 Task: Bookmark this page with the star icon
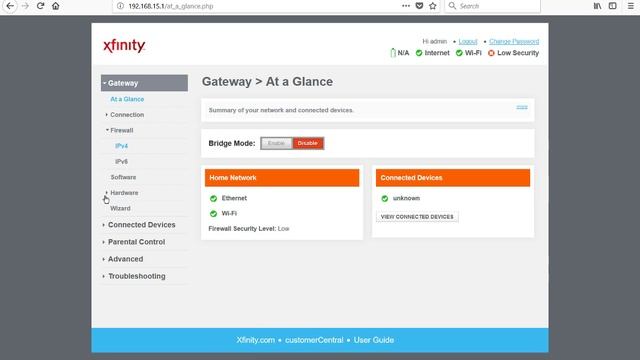(x=433, y=6)
